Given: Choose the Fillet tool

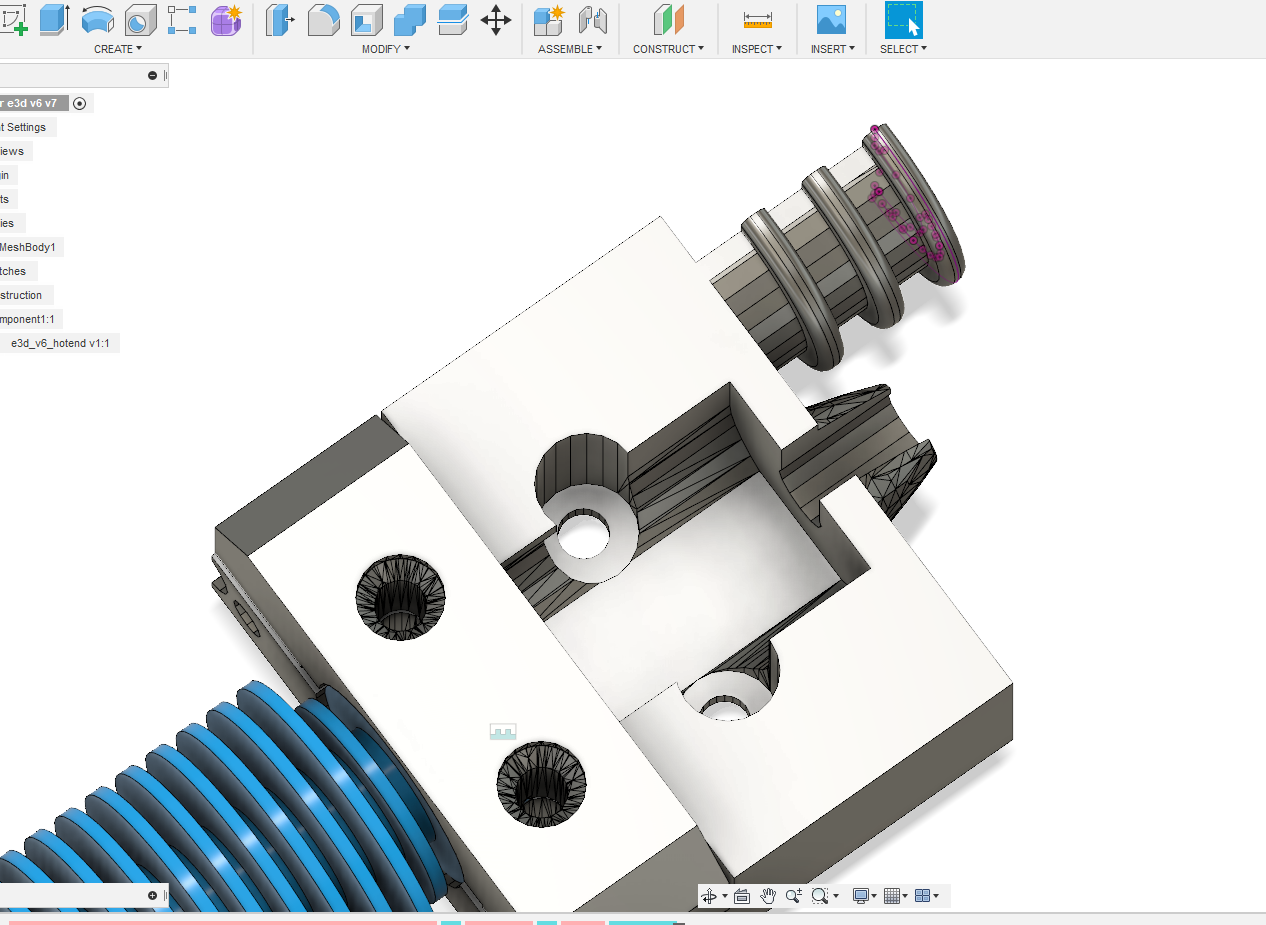Looking at the screenshot, I should coord(323,20).
